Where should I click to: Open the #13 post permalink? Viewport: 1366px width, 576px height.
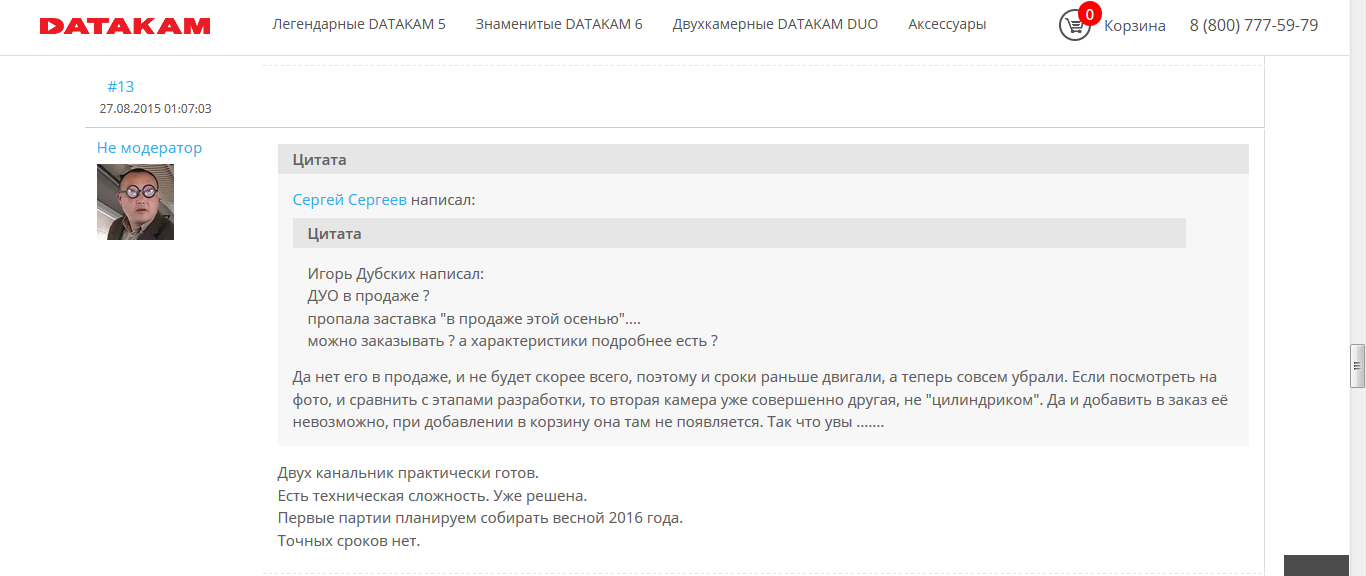120,87
